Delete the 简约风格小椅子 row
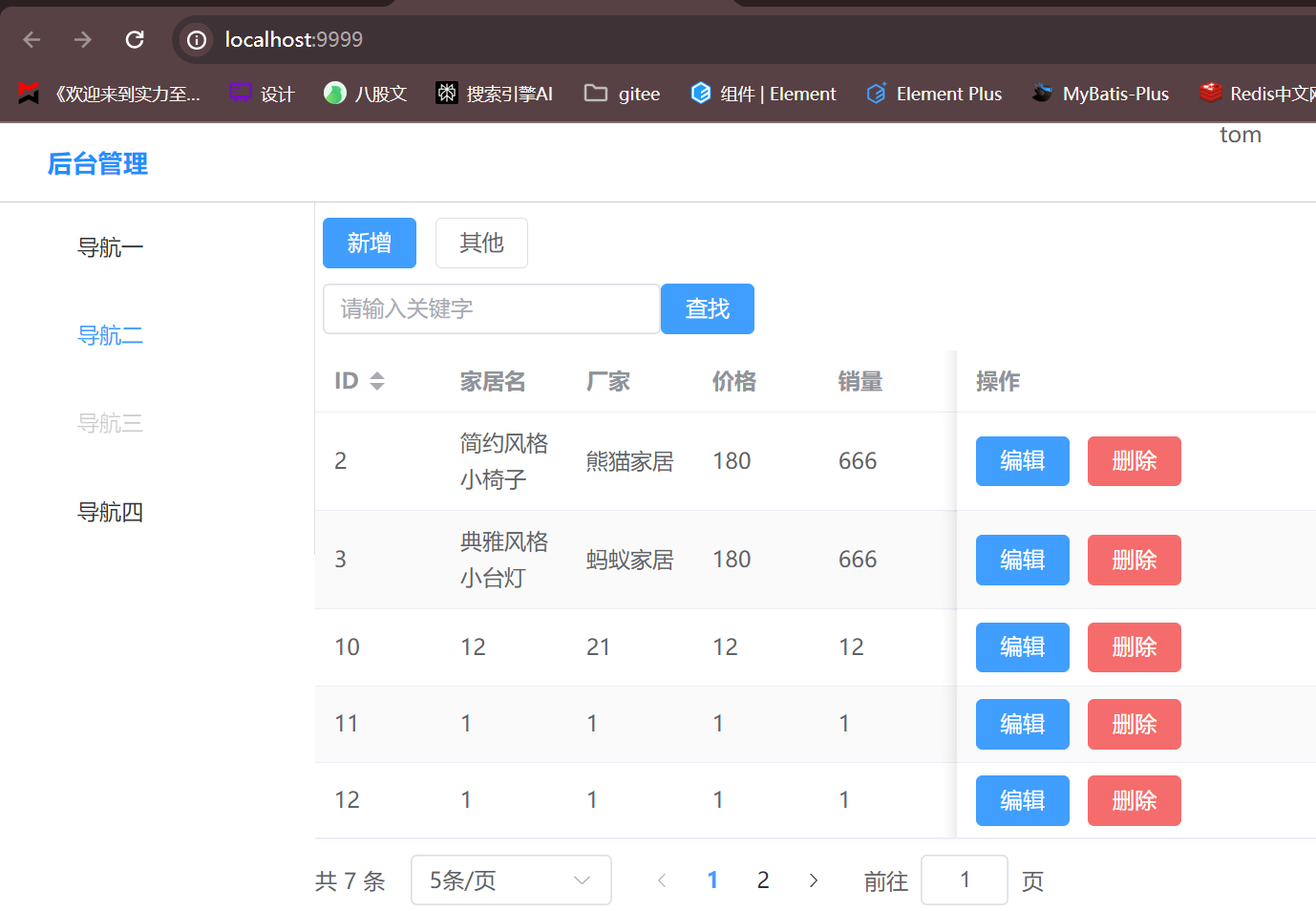1316x911 pixels. click(x=1135, y=461)
